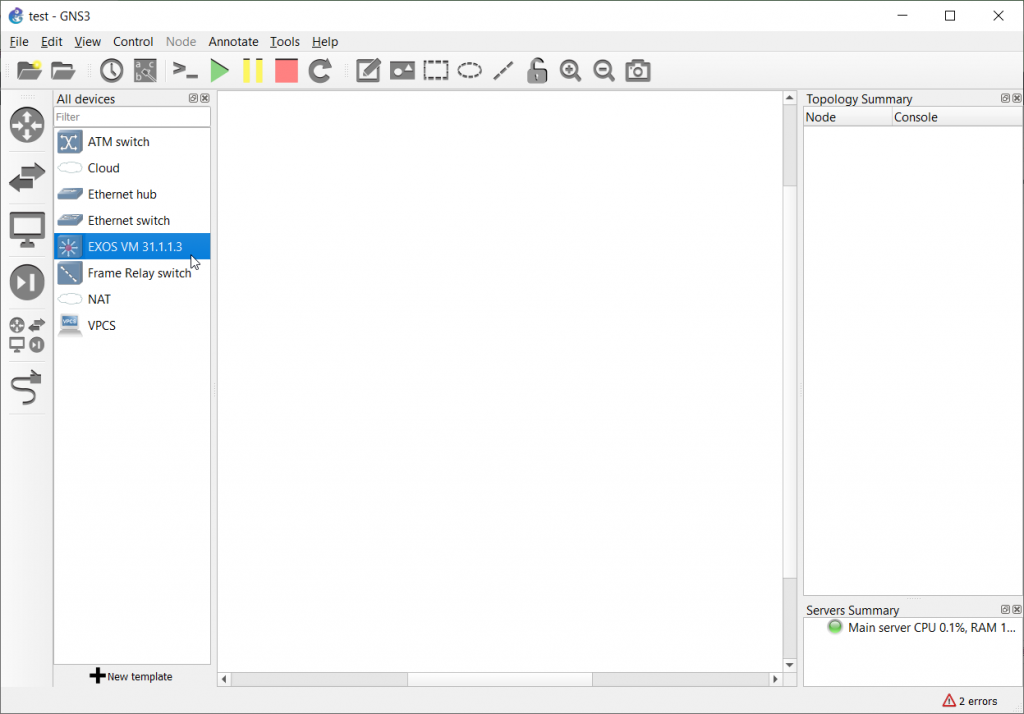The height and width of the screenshot is (714, 1024).
Task: Stop all nodes with red square button
Action: coord(286,71)
